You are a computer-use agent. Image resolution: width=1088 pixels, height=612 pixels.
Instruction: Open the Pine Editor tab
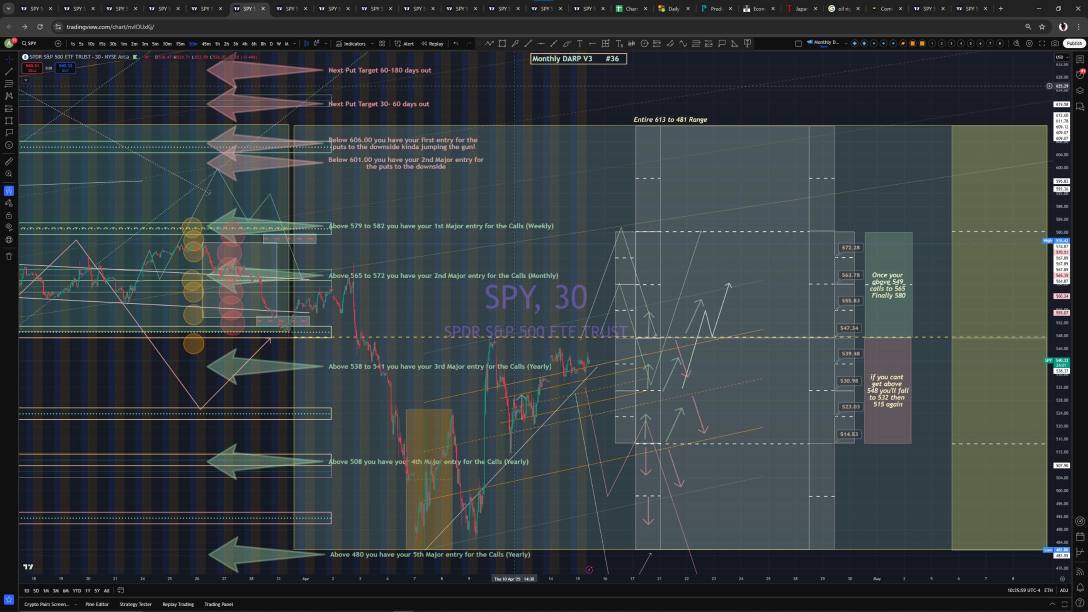coord(97,604)
